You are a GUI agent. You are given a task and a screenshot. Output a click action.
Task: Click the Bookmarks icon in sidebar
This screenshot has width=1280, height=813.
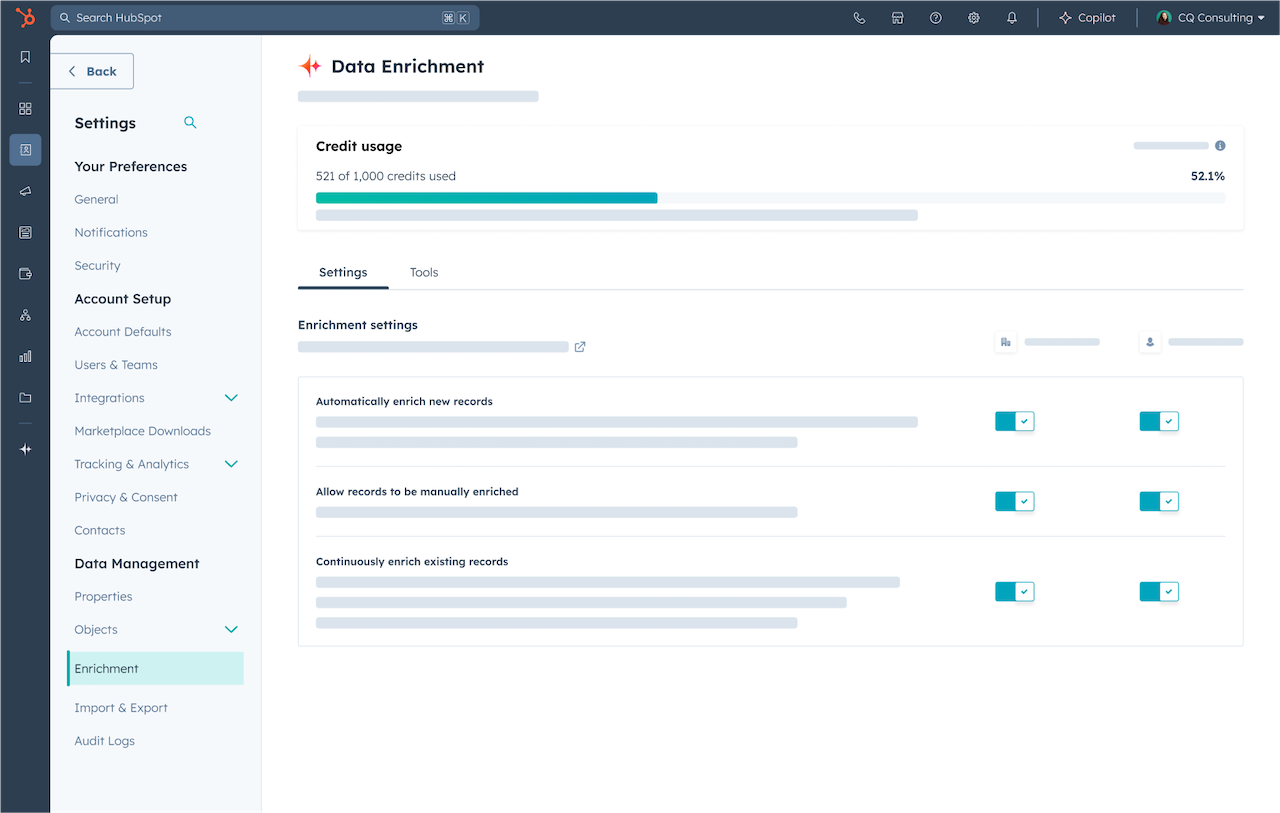(x=24, y=57)
